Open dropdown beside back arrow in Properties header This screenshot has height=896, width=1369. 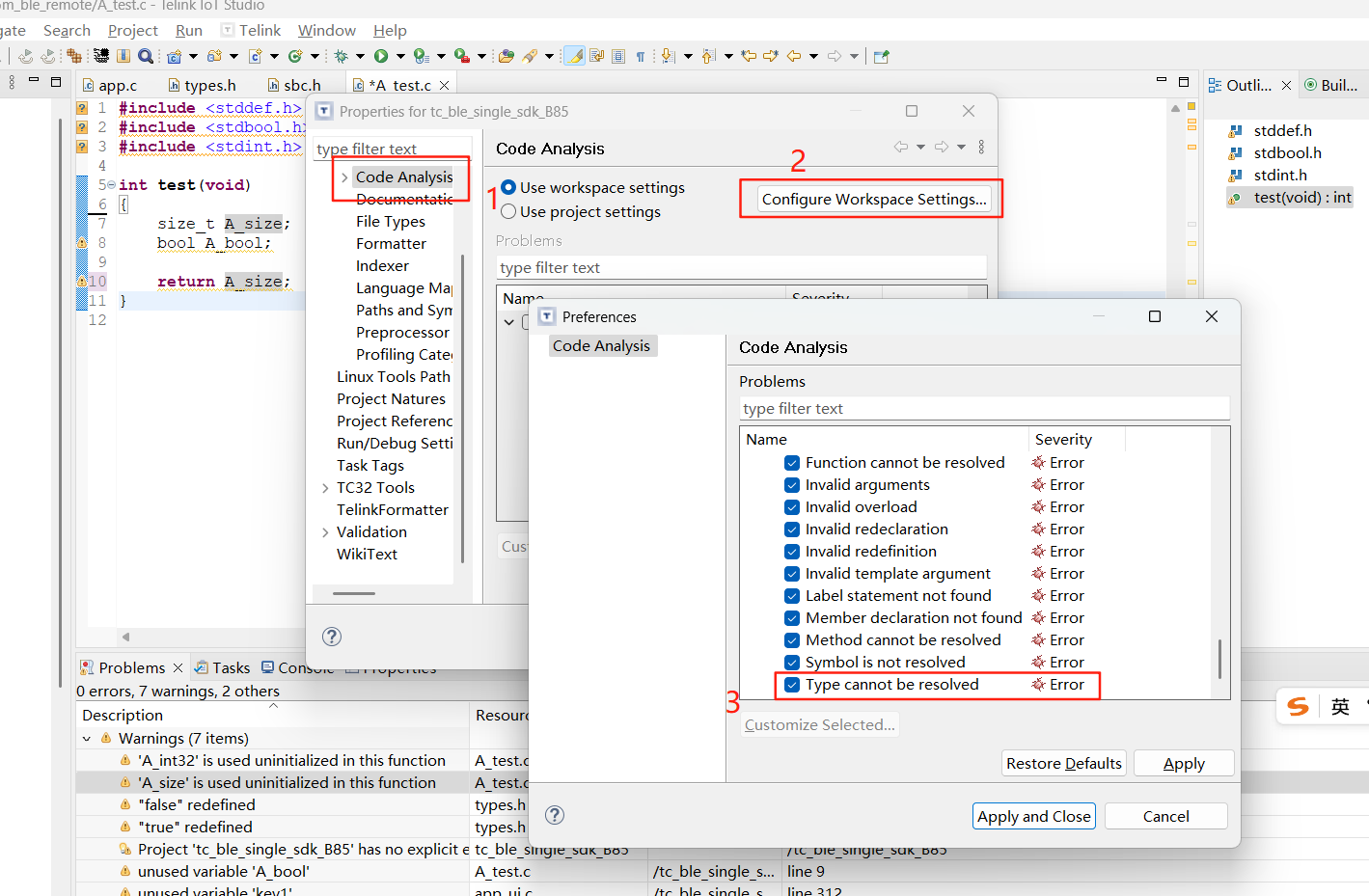click(920, 147)
